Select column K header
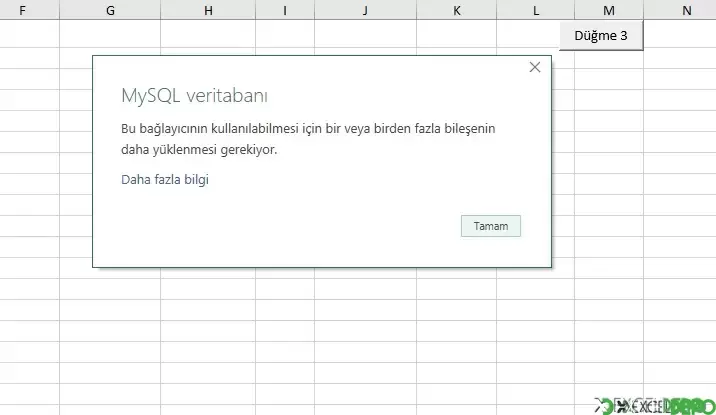 pyautogui.click(x=456, y=10)
